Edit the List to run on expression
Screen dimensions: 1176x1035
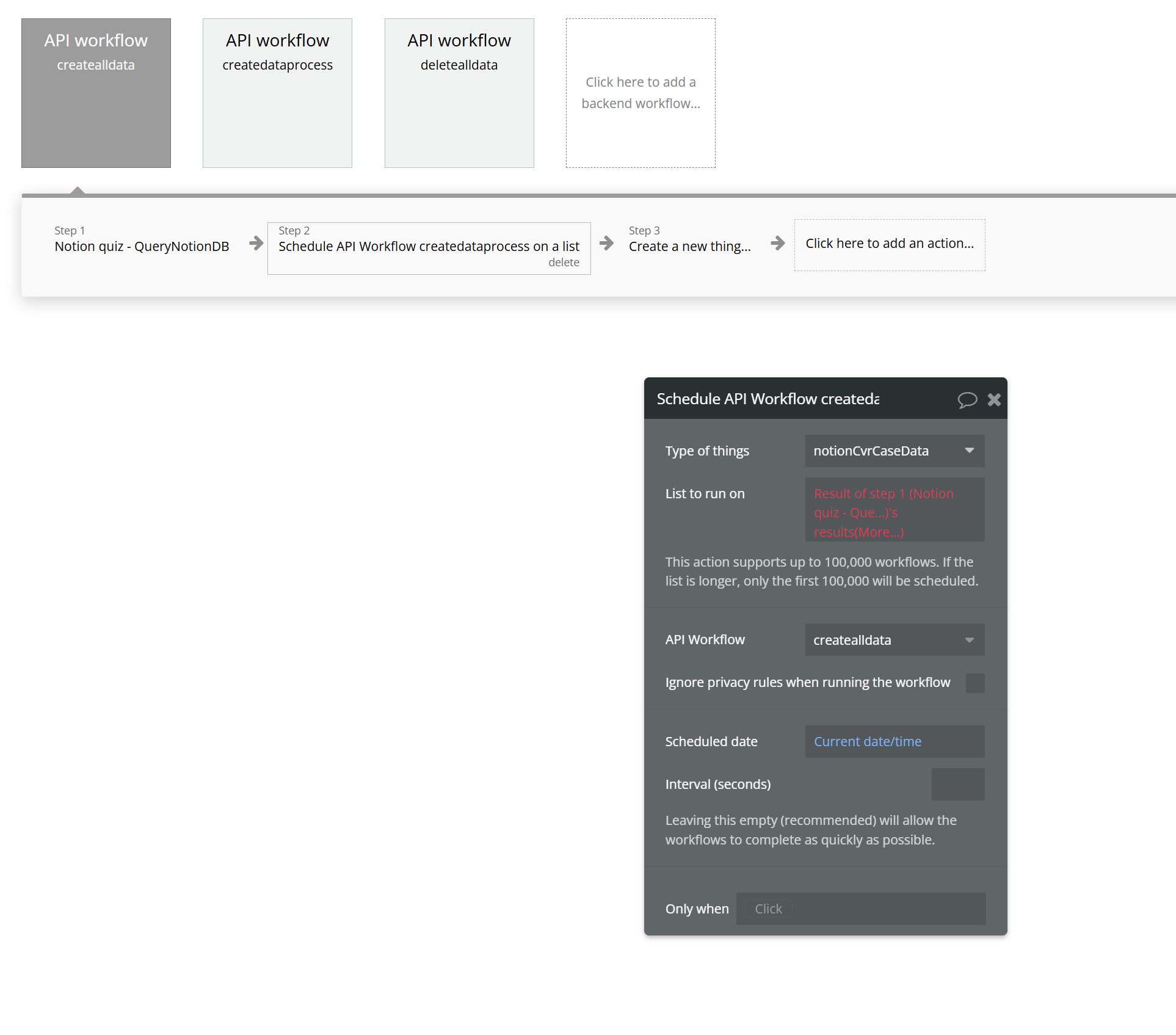point(895,510)
